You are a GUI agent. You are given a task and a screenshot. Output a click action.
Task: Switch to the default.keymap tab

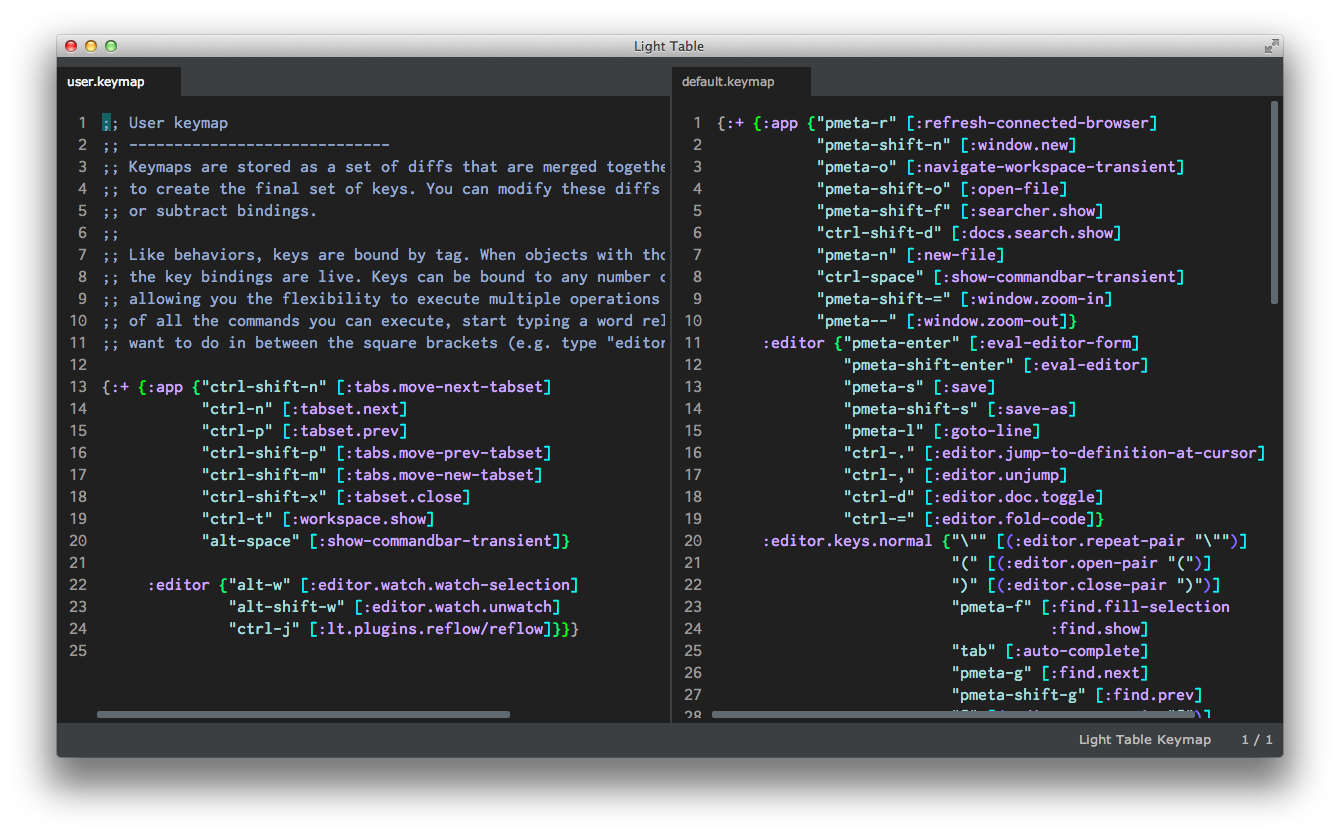tap(728, 82)
